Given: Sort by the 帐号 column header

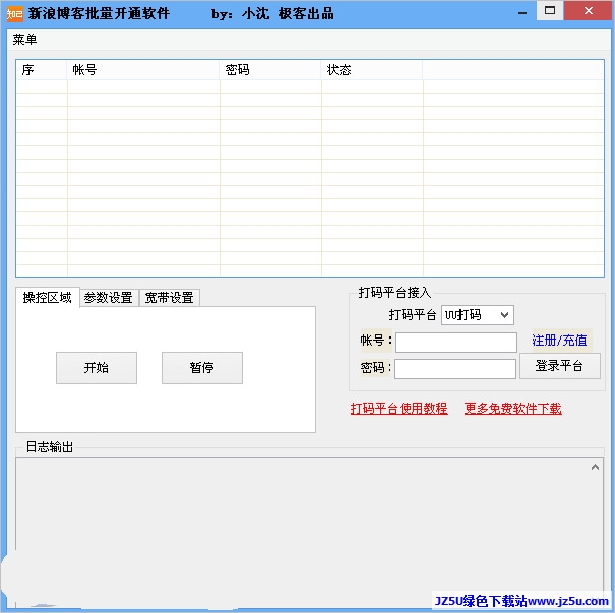Looking at the screenshot, I should pyautogui.click(x=143, y=70).
